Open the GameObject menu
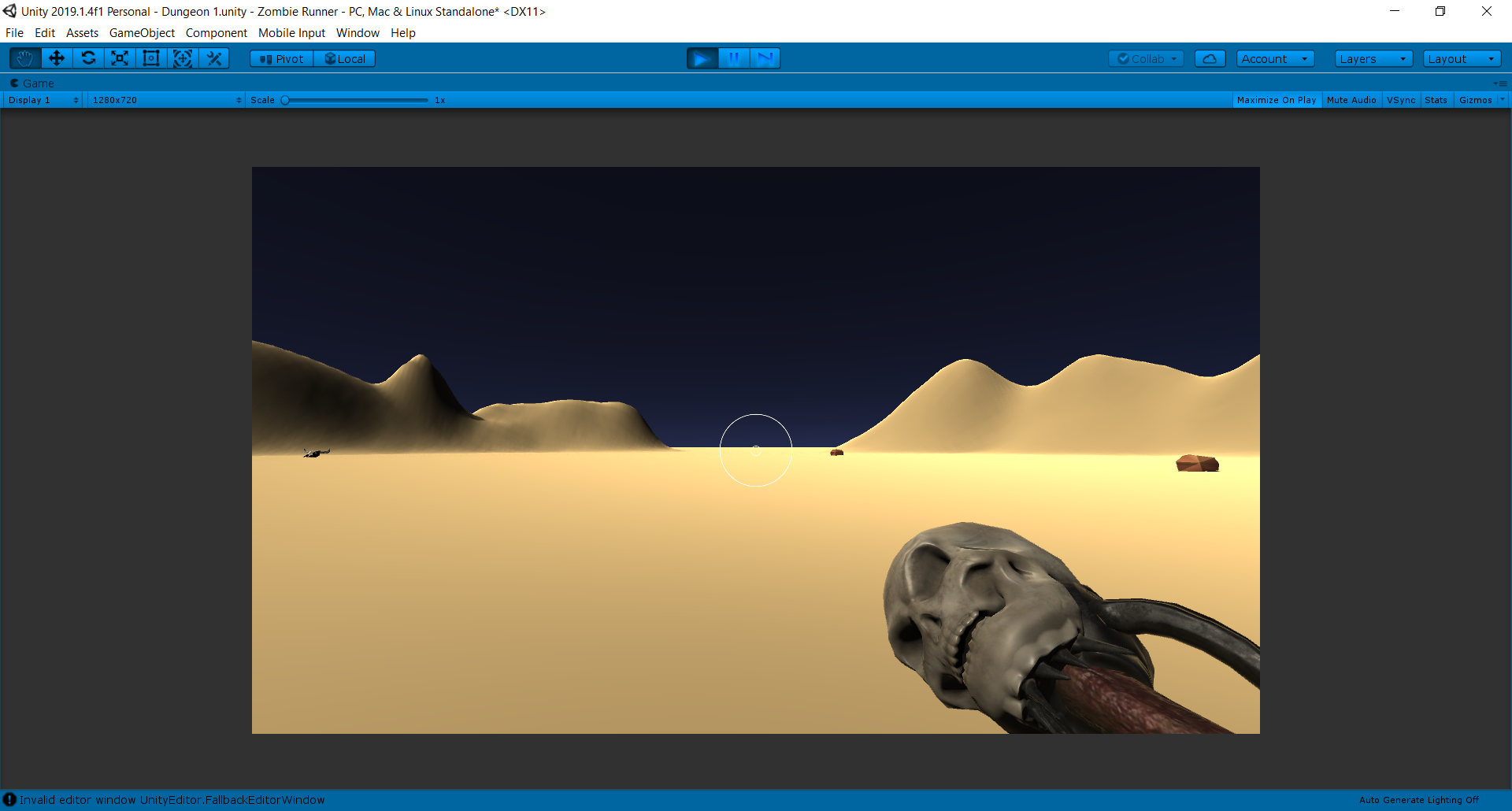The width and height of the screenshot is (1512, 811). click(142, 33)
